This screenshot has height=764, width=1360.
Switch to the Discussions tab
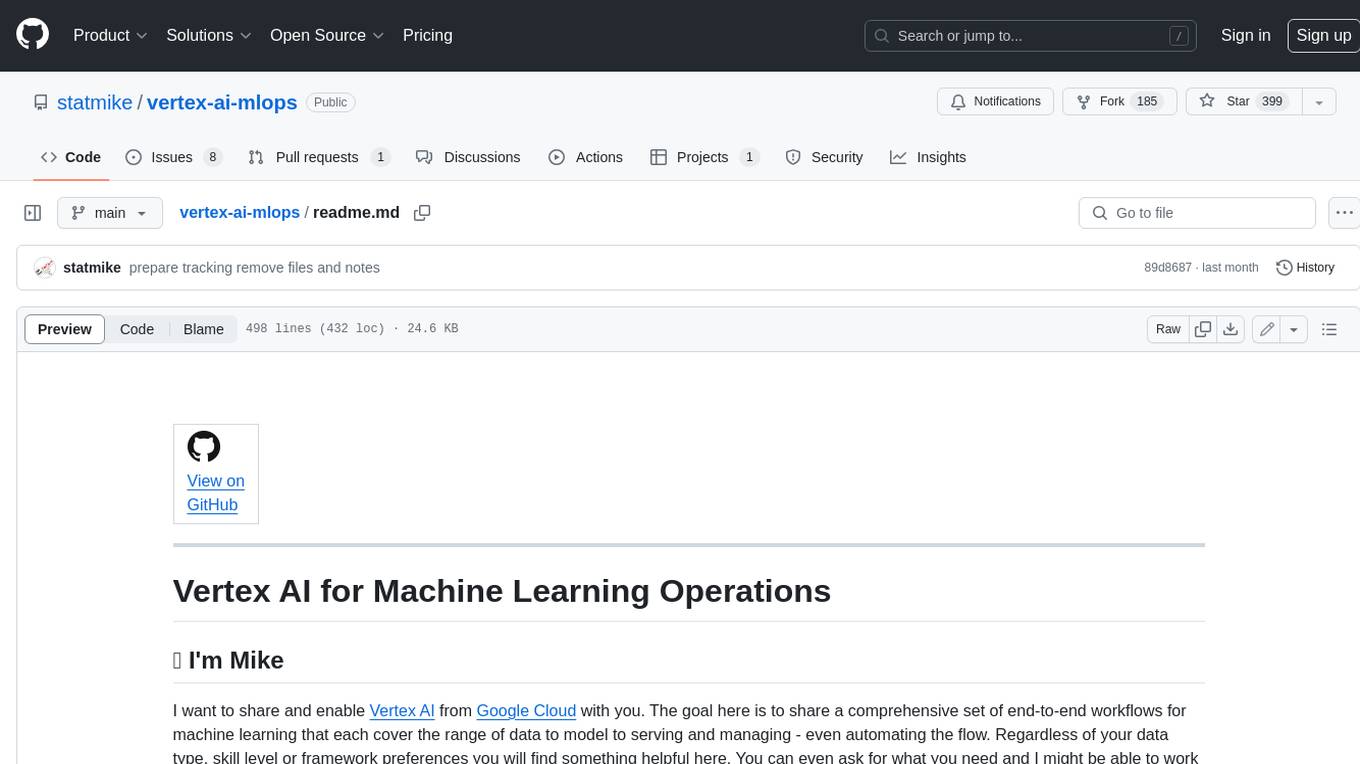(x=468, y=157)
